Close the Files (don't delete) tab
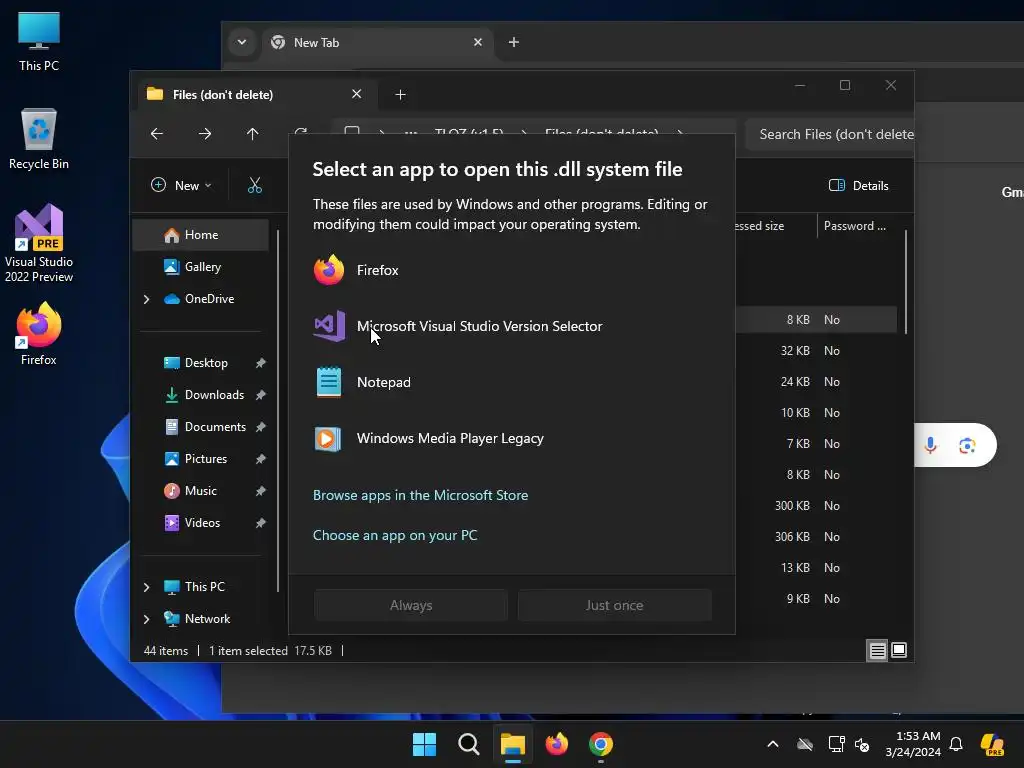 (357, 94)
